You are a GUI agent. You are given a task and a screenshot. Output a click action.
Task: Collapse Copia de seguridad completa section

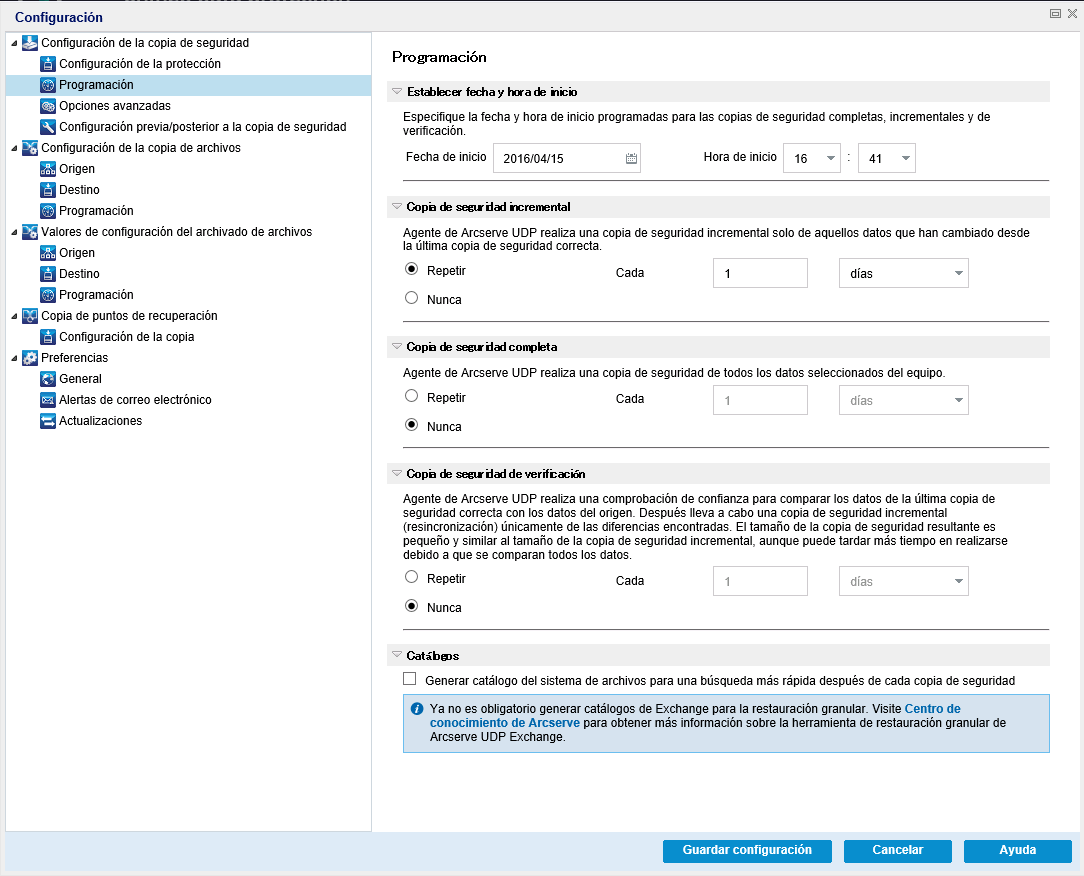click(397, 346)
